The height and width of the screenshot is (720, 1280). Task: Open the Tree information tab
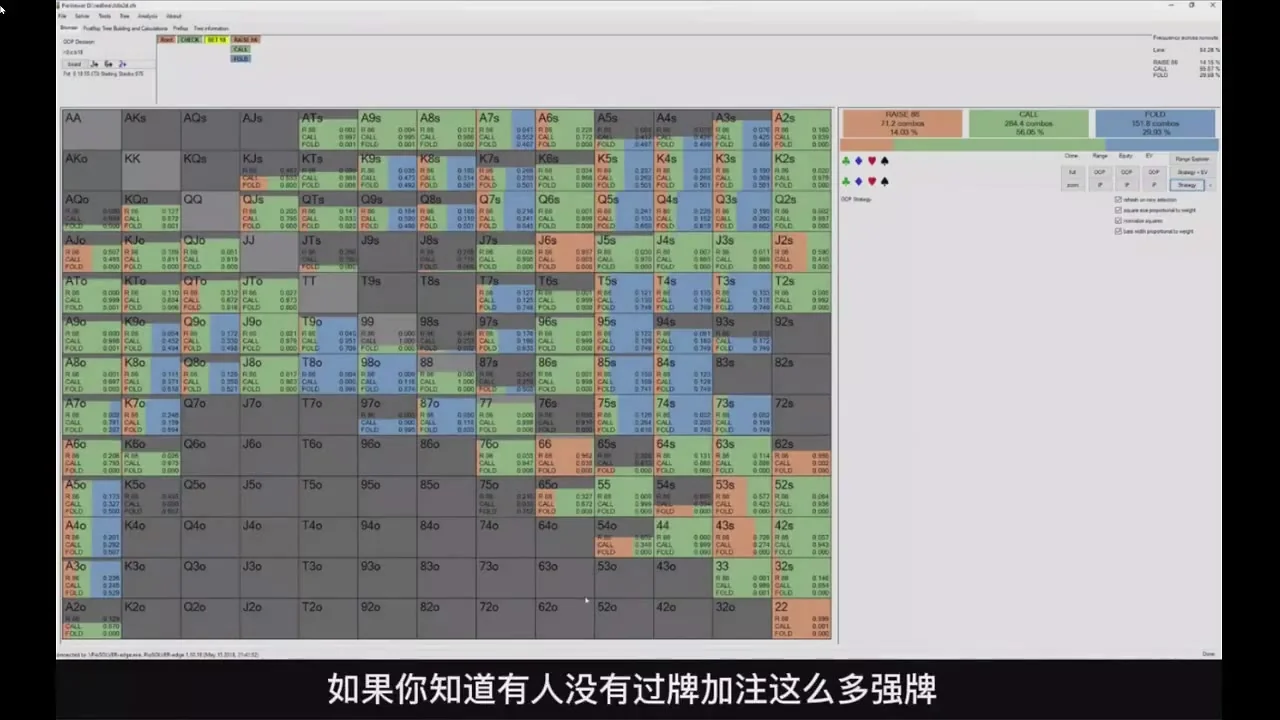click(x=211, y=28)
